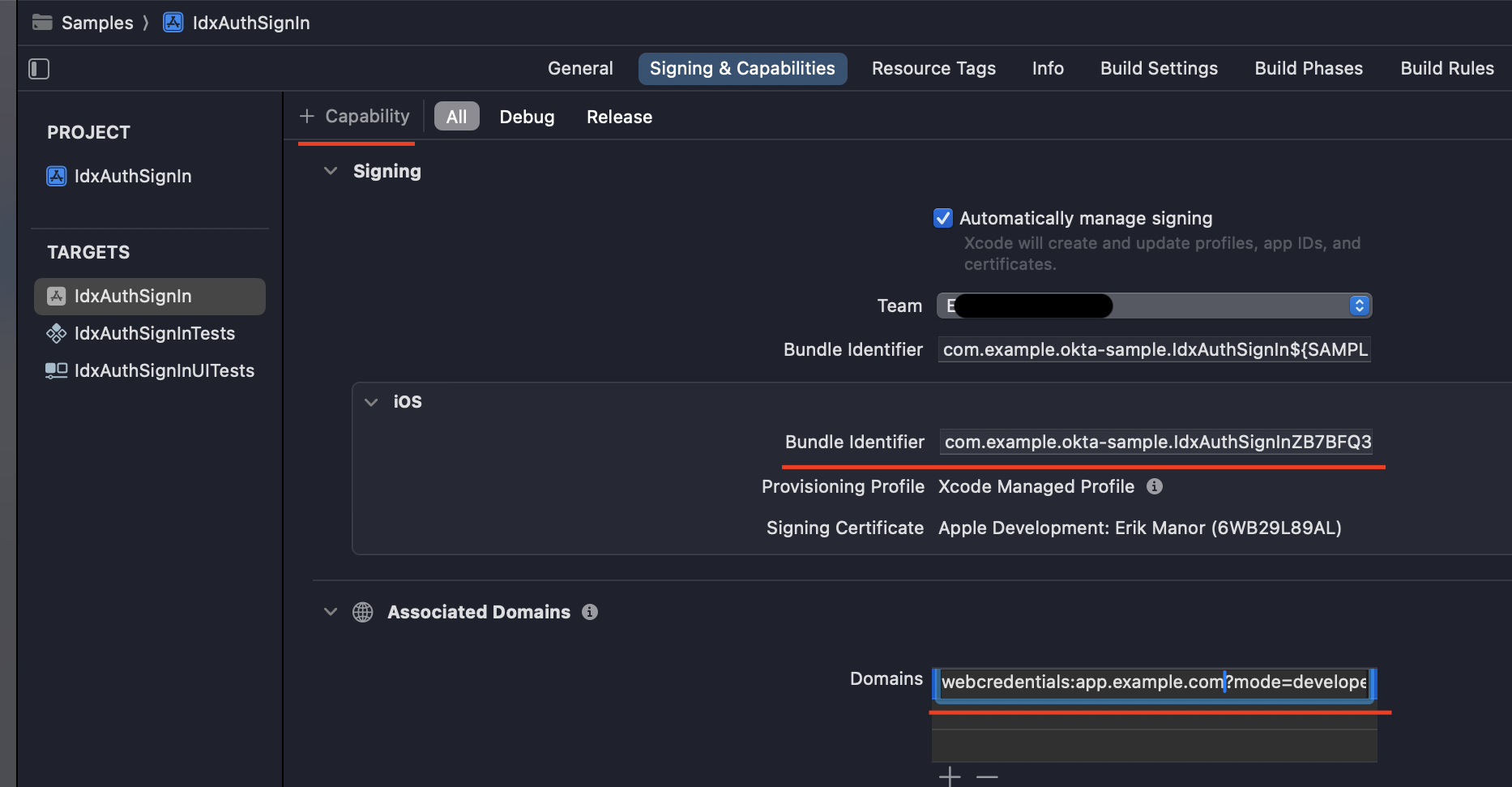
Task: Select the Signing & Capabilities tab
Action: pyautogui.click(x=742, y=69)
